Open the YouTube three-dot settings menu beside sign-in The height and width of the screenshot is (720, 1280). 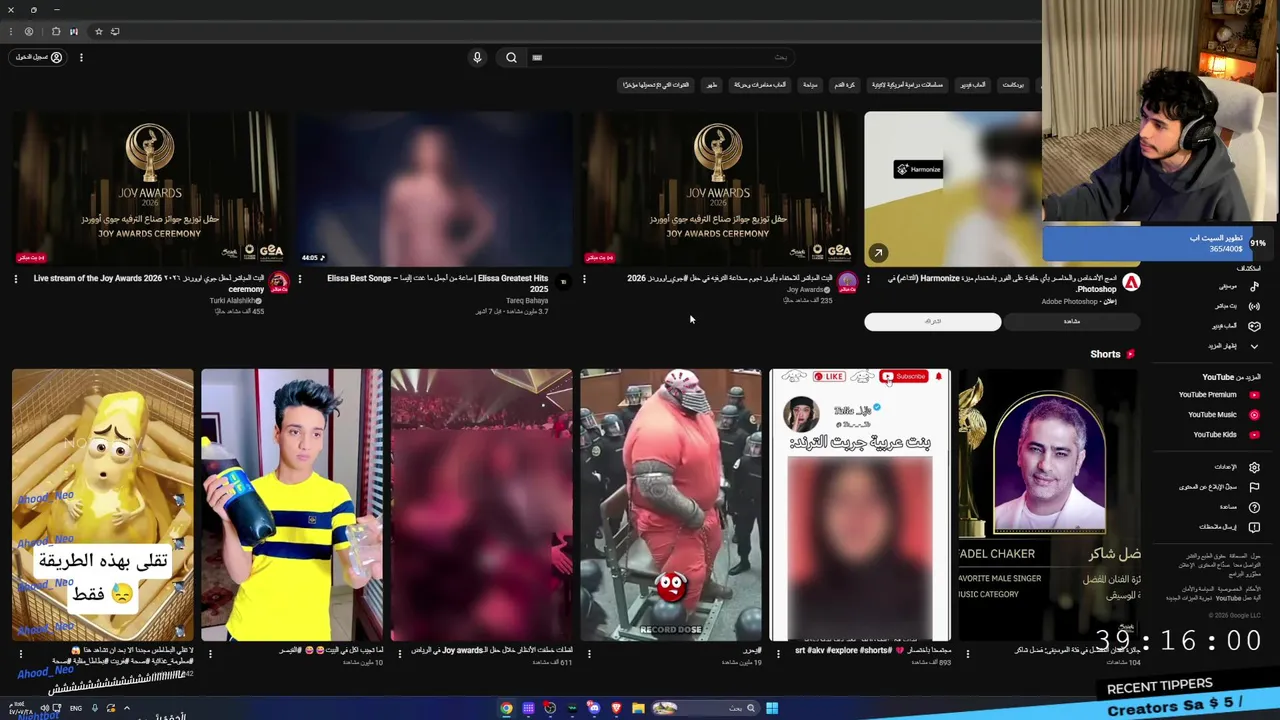pos(81,58)
